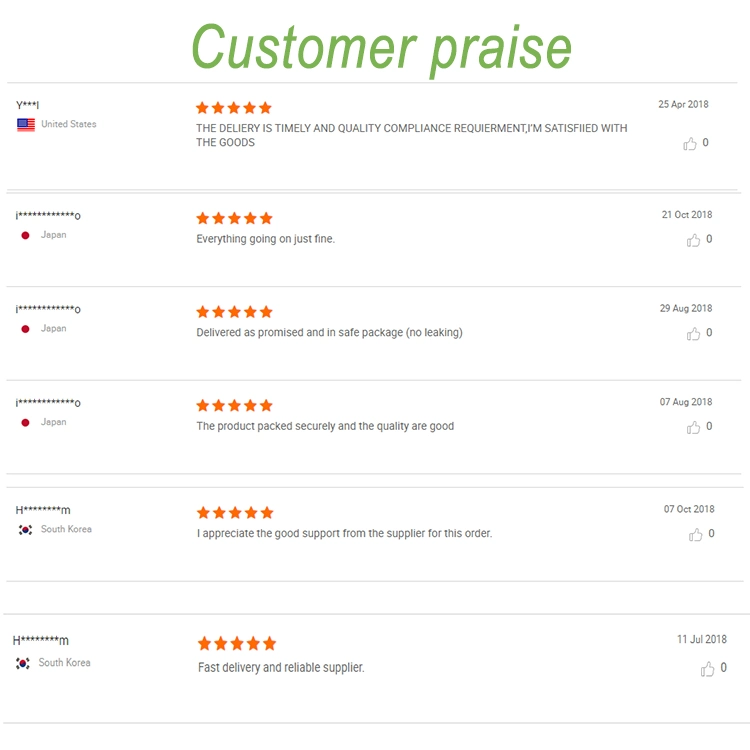Click review text 'Delivered as promised and in safe package'
This screenshot has width=750, height=750.
point(329,332)
